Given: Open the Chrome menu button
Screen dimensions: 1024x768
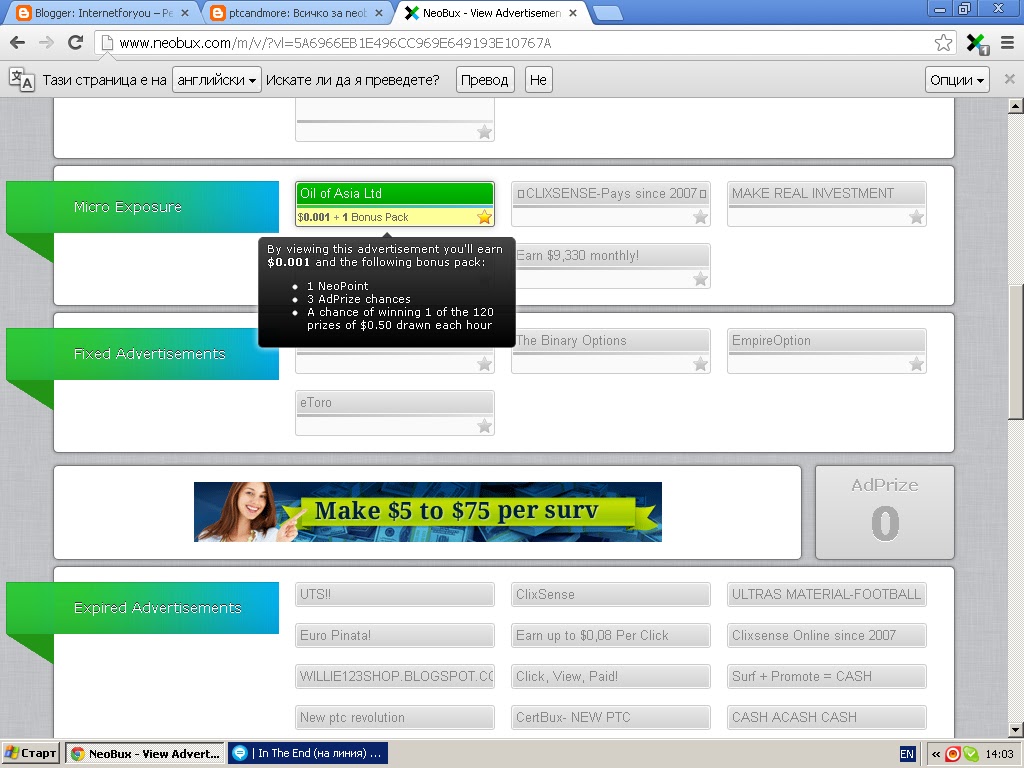Looking at the screenshot, I should (1008, 43).
